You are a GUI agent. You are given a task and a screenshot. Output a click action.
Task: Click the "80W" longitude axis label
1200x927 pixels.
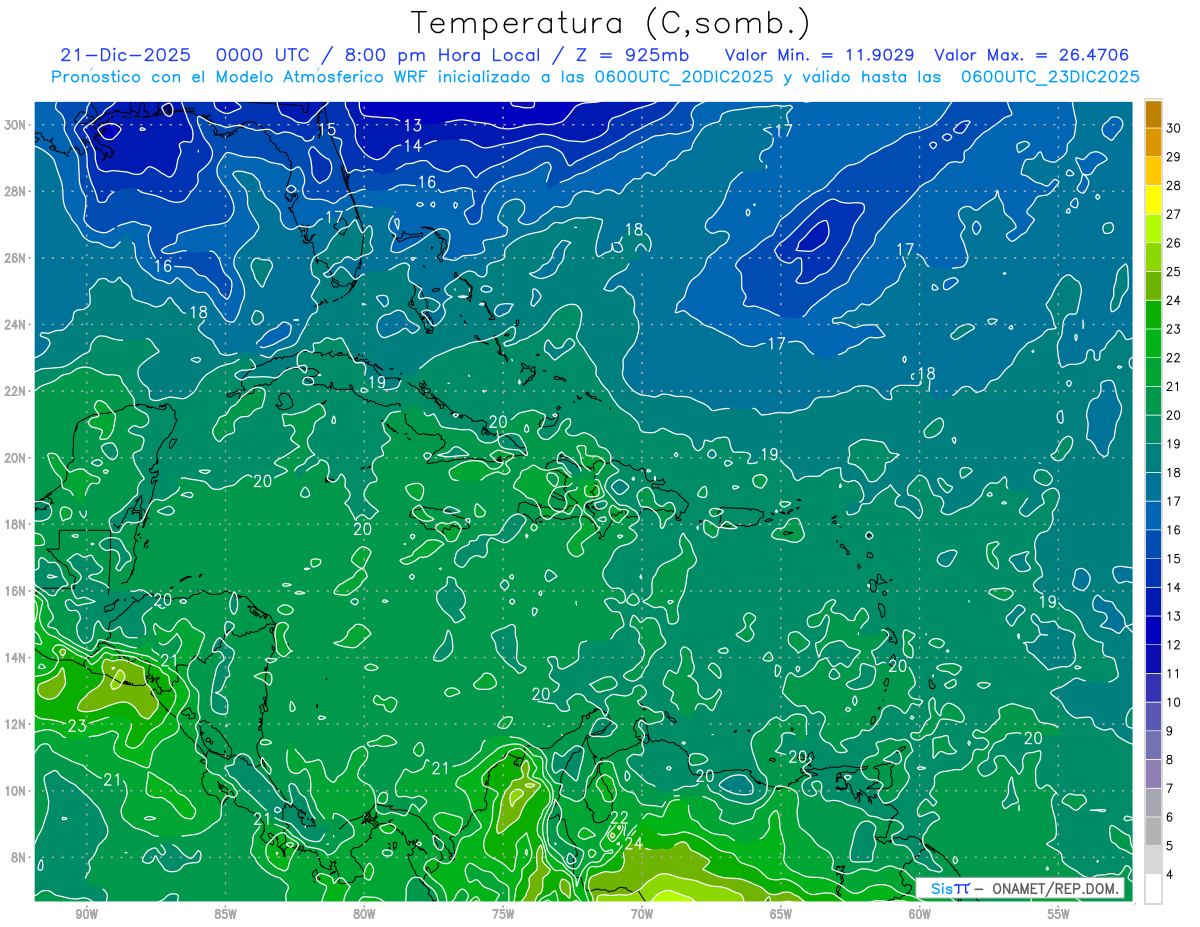coord(364,914)
